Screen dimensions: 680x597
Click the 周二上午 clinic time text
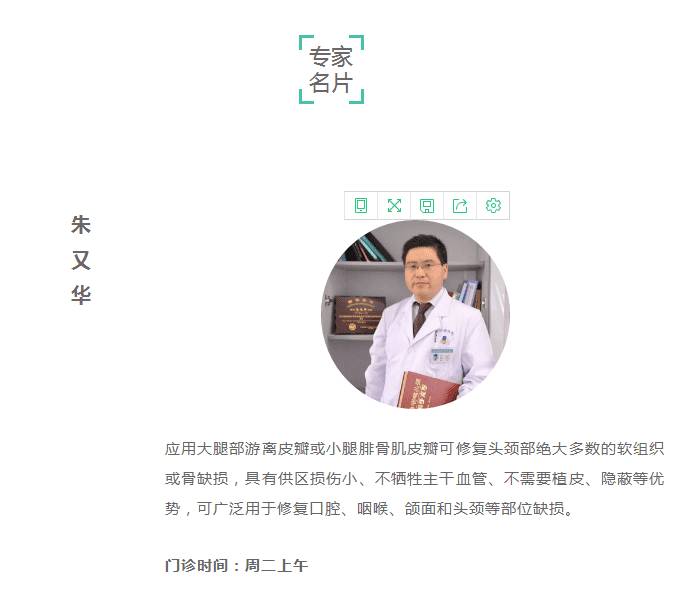coord(276,565)
